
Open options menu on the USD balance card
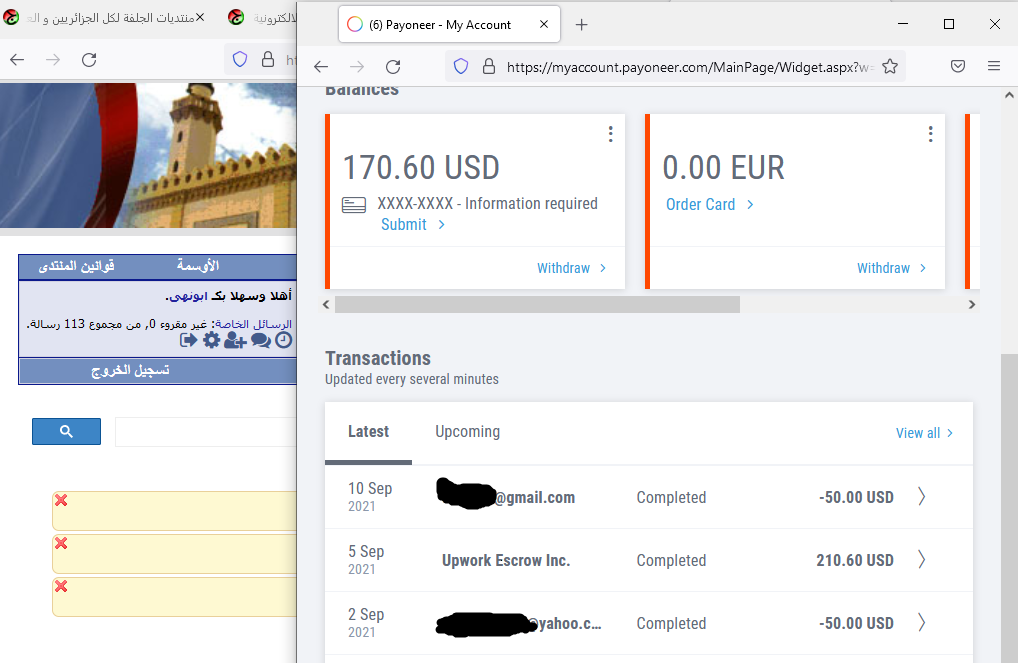coord(610,134)
